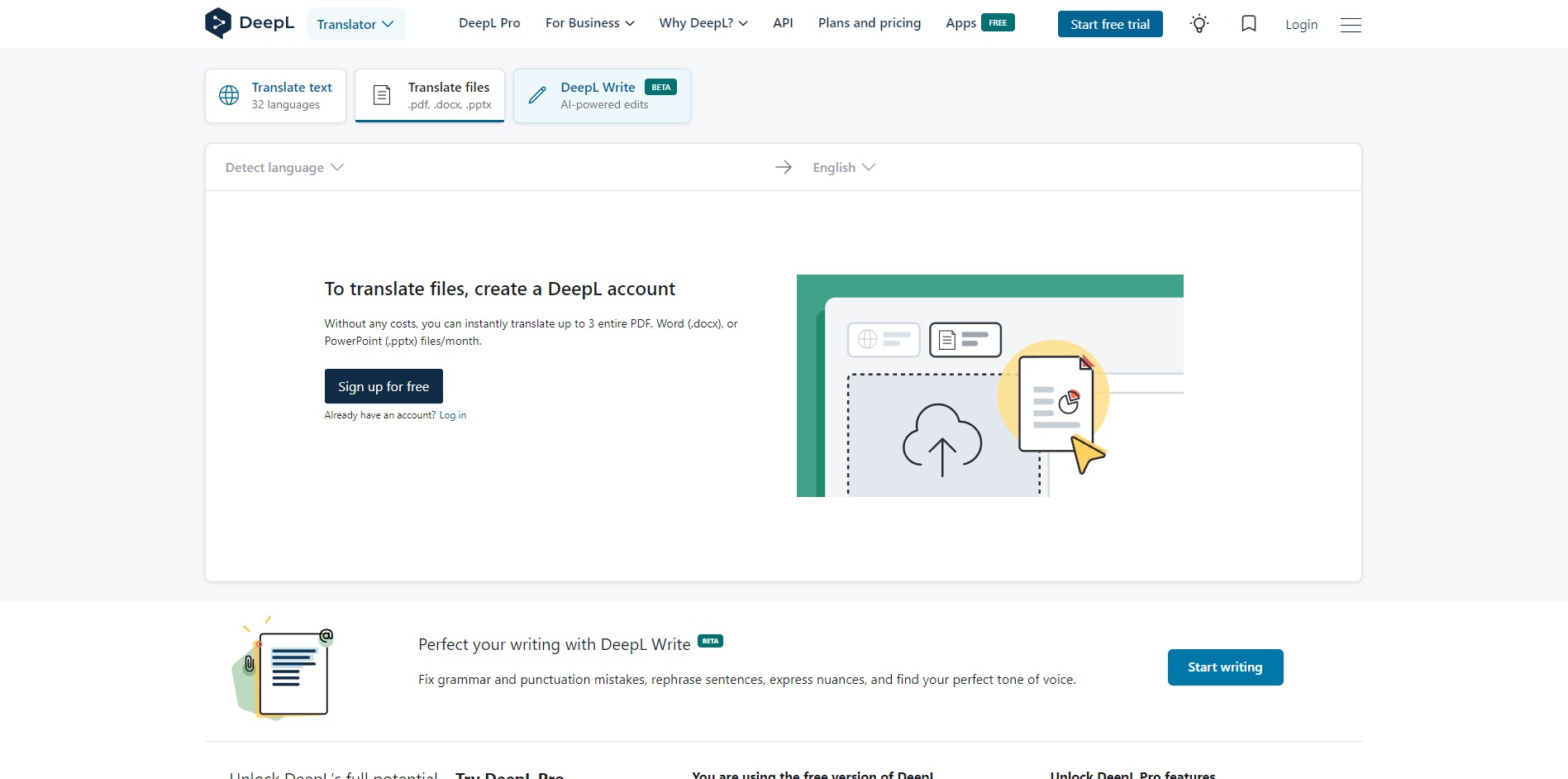Open the English target language dropdown

click(x=844, y=167)
